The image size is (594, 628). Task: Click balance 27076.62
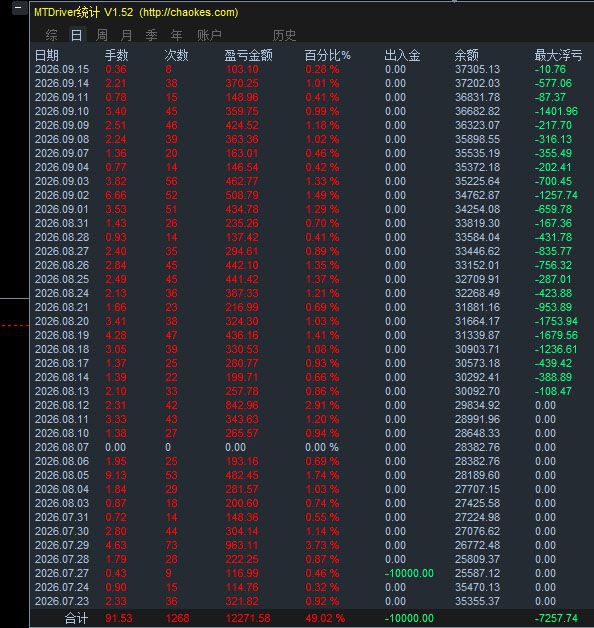[477, 531]
